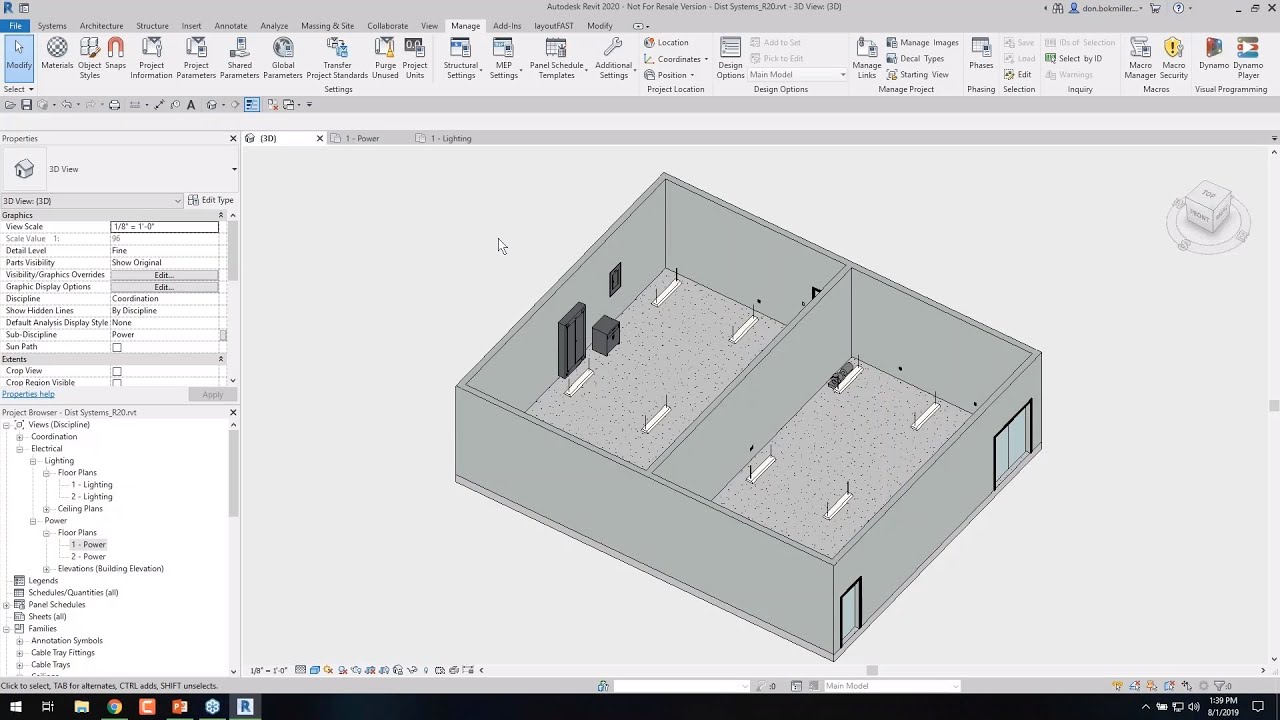Toggle the Crop View checkbox
The width and height of the screenshot is (1280, 720).
[117, 372]
